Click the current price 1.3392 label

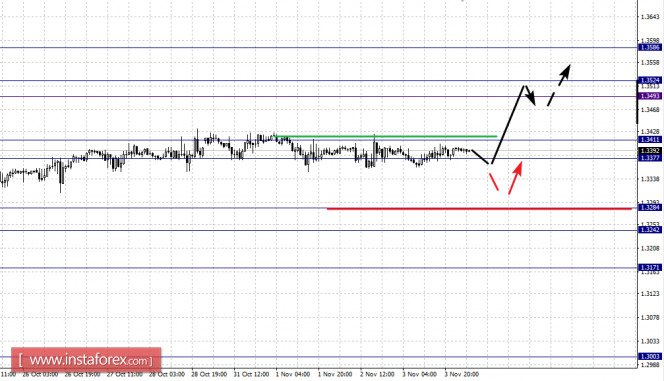coord(650,151)
